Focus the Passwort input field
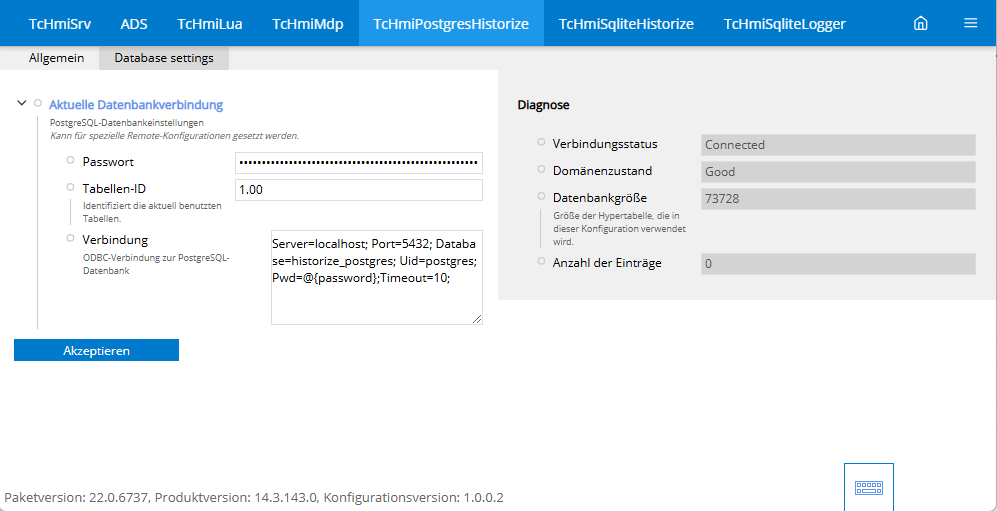 coord(359,163)
